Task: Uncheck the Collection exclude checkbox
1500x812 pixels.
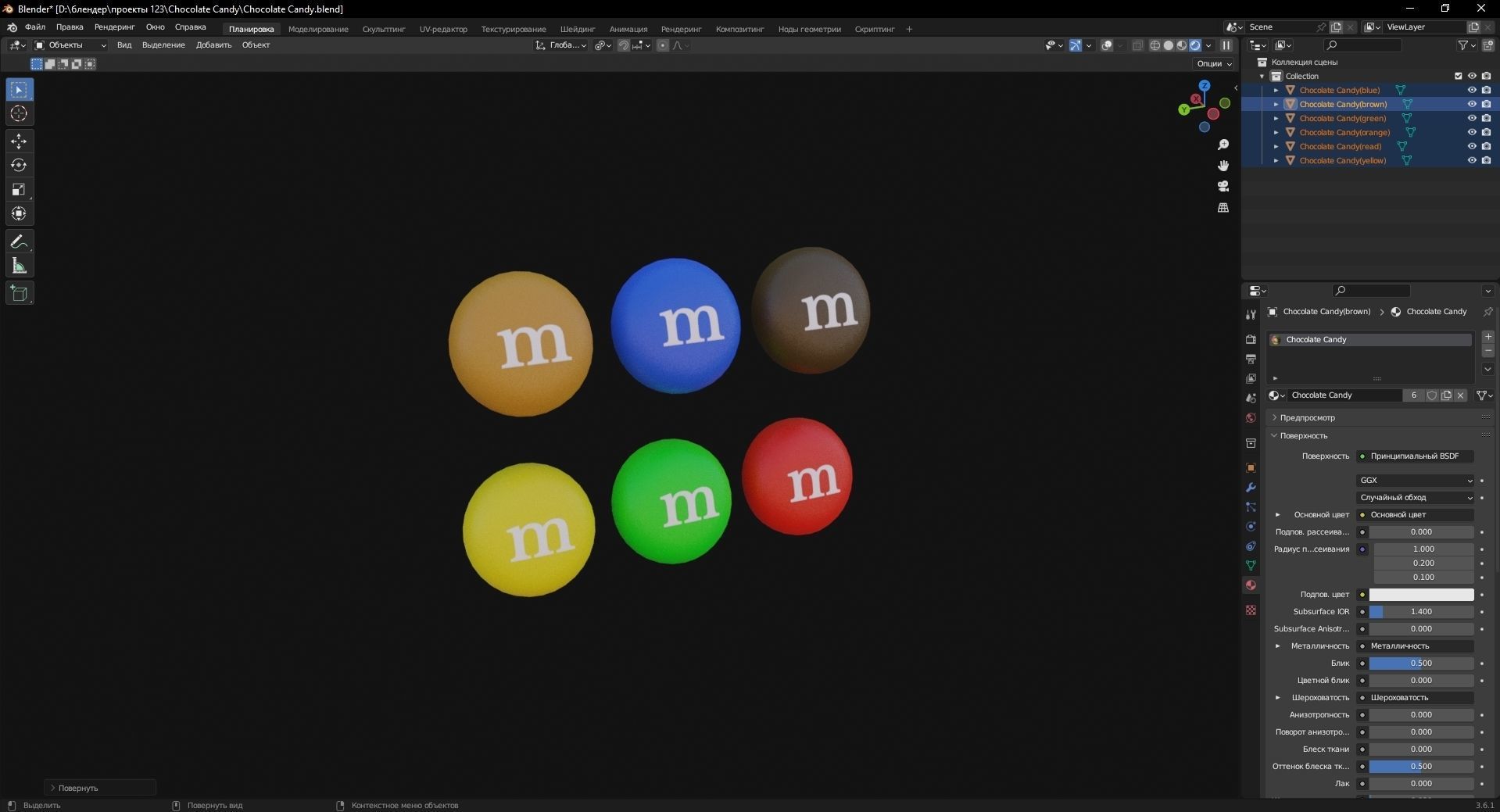Action: point(1458,76)
